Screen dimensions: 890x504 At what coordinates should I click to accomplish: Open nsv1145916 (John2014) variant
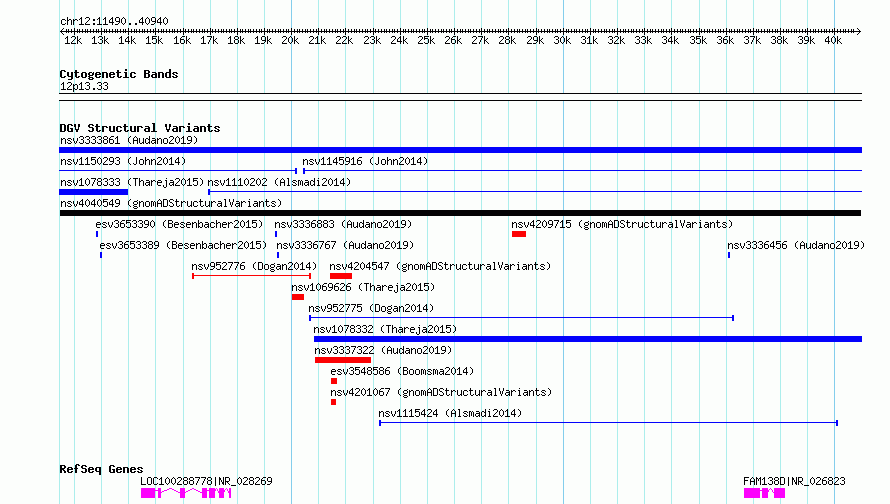click(365, 161)
